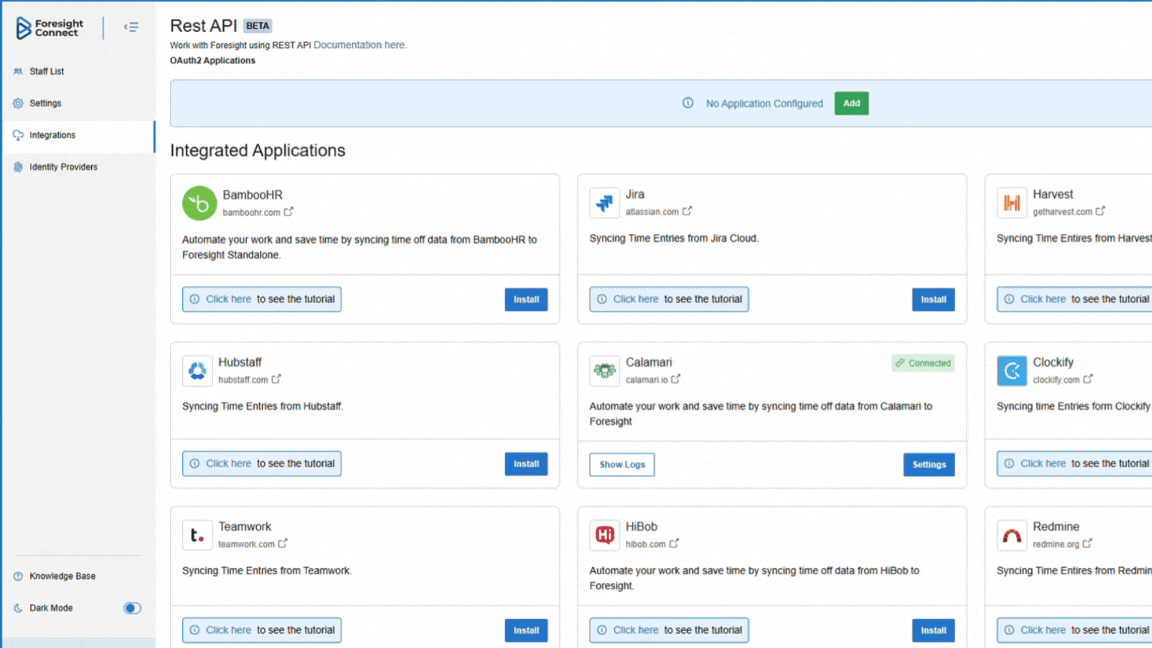The width and height of the screenshot is (1152, 648).
Task: Click the Dark Mode moon icon
Action: click(x=18, y=608)
